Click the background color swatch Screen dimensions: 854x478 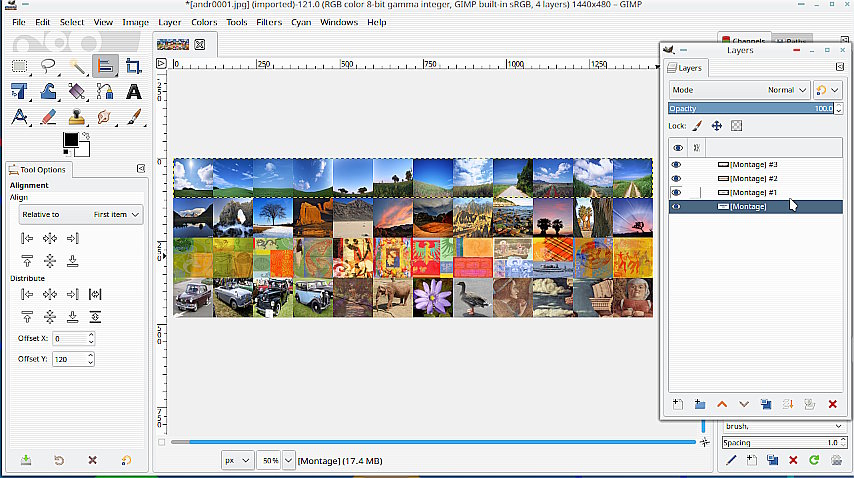[84, 150]
